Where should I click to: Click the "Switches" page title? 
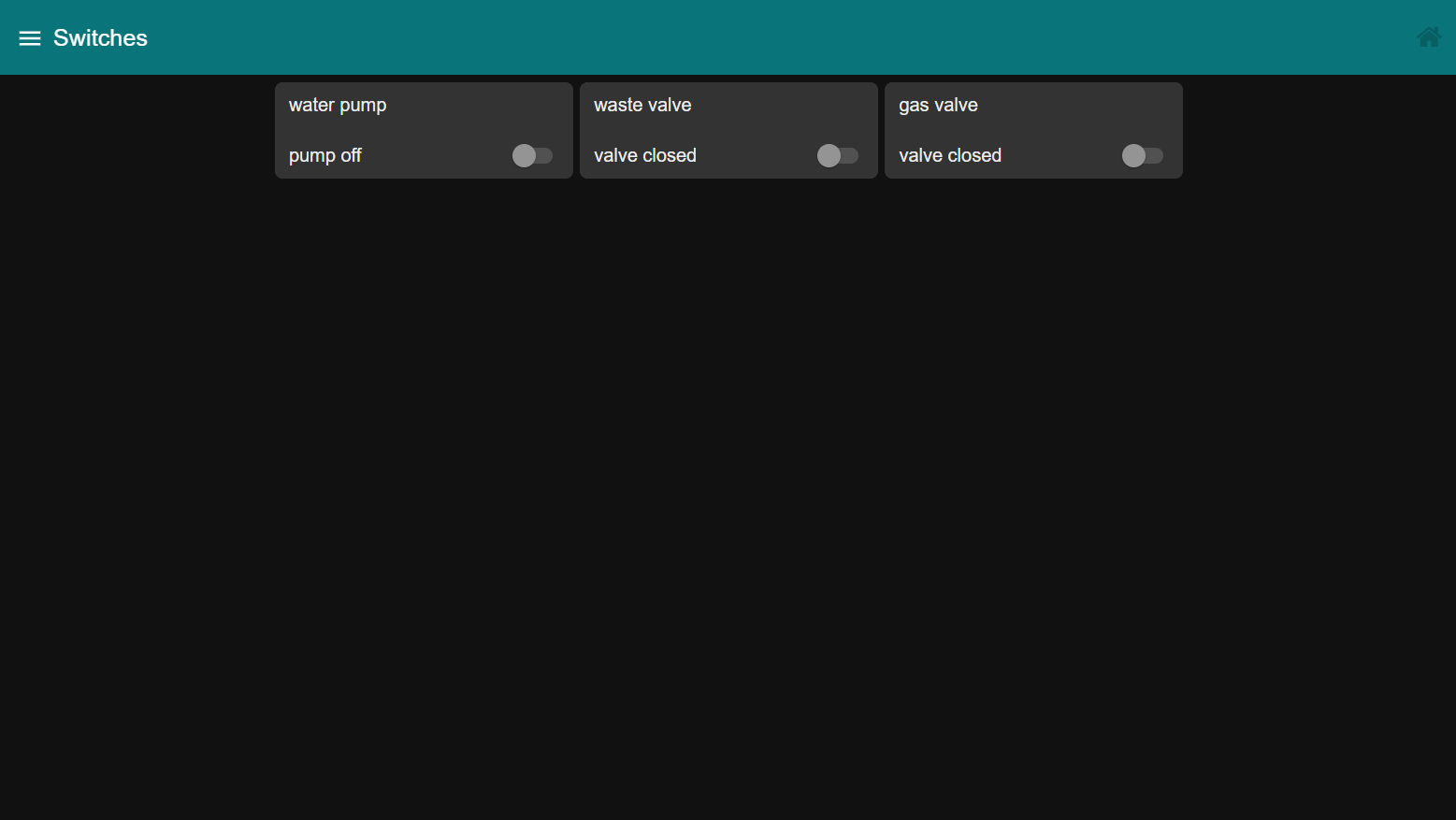100,38
